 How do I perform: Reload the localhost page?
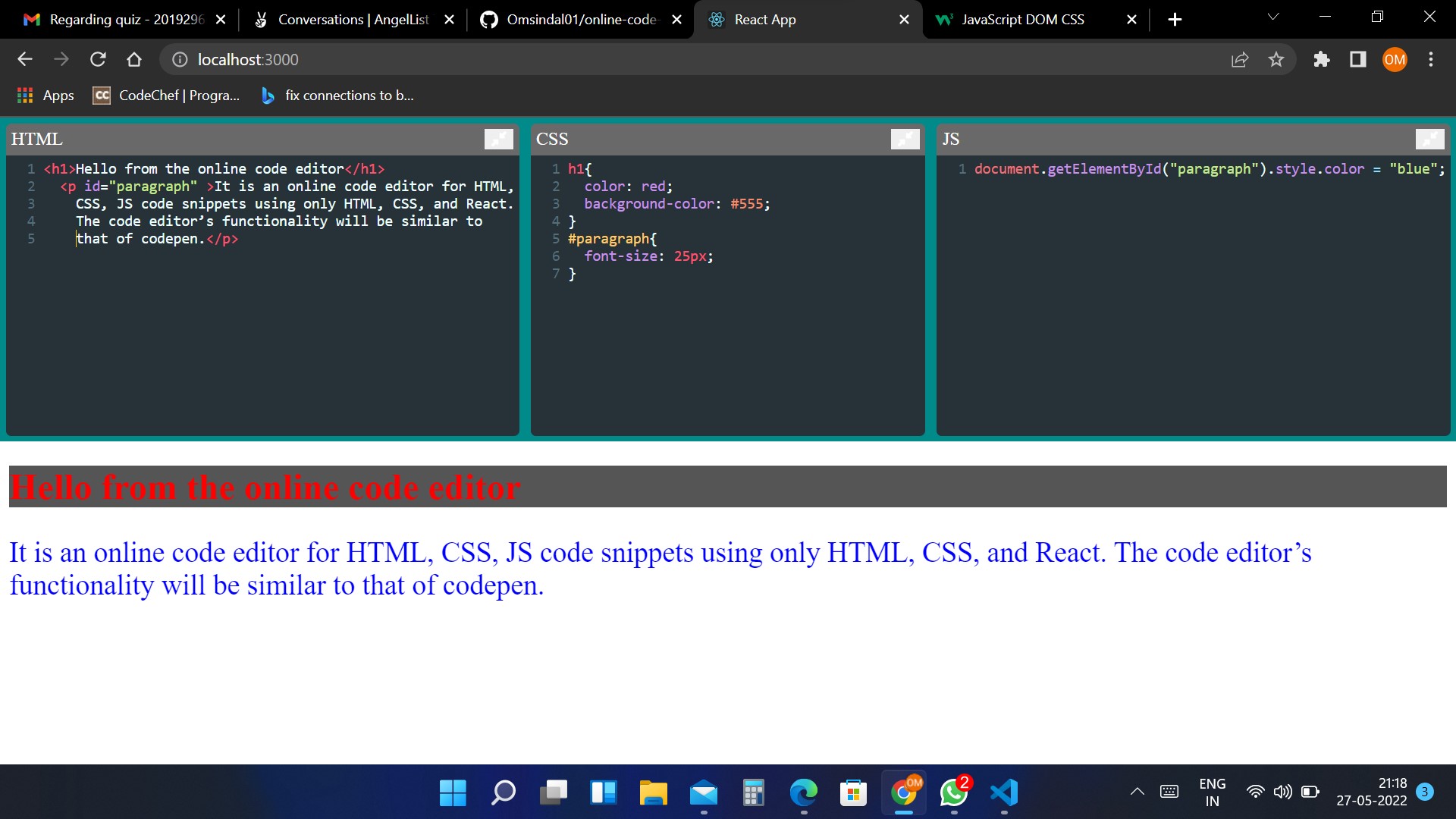[x=98, y=59]
